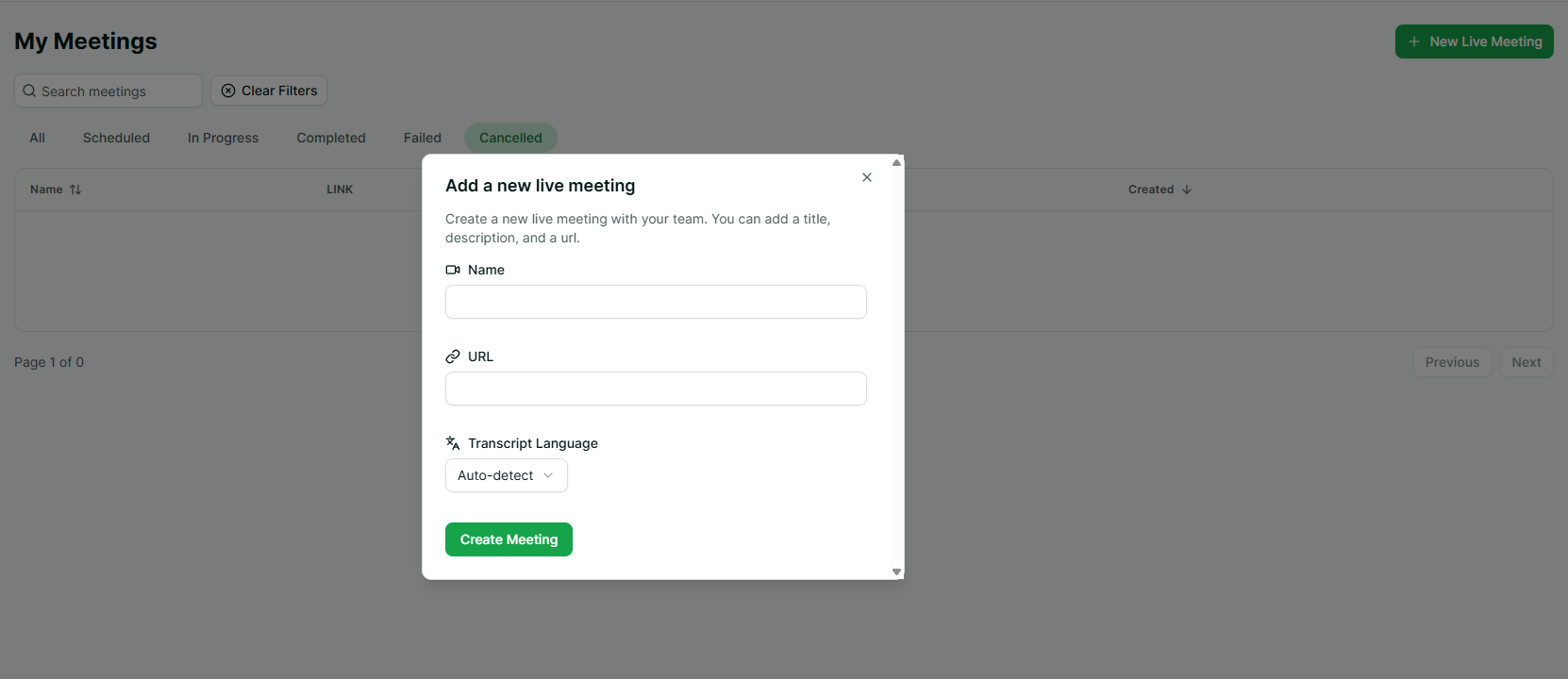This screenshot has height=679, width=1568.
Task: Focus the meeting Name input field
Action: [656, 302]
